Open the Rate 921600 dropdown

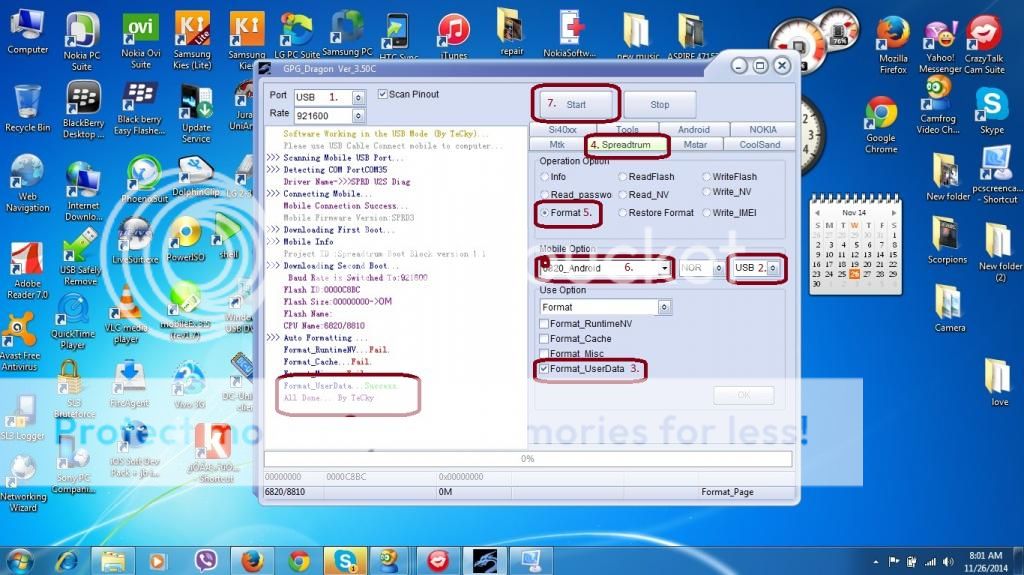coord(360,115)
